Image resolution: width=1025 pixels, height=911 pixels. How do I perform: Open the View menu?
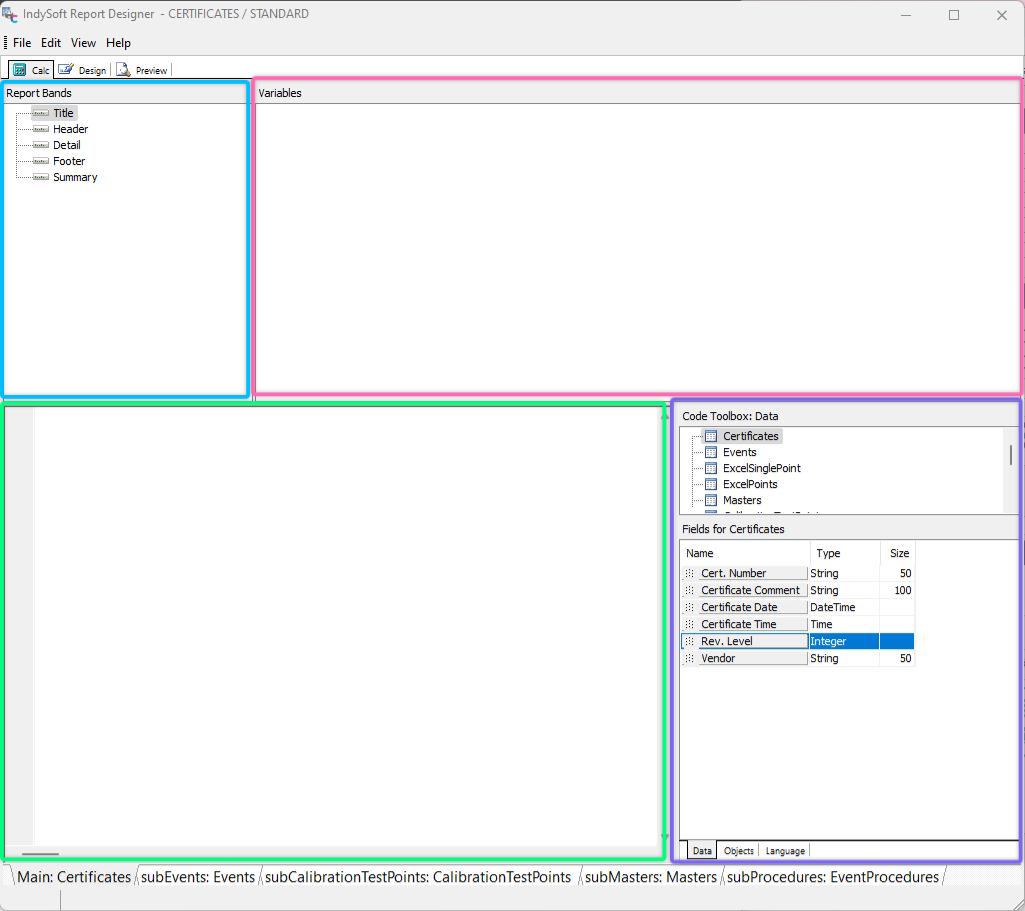tap(83, 43)
